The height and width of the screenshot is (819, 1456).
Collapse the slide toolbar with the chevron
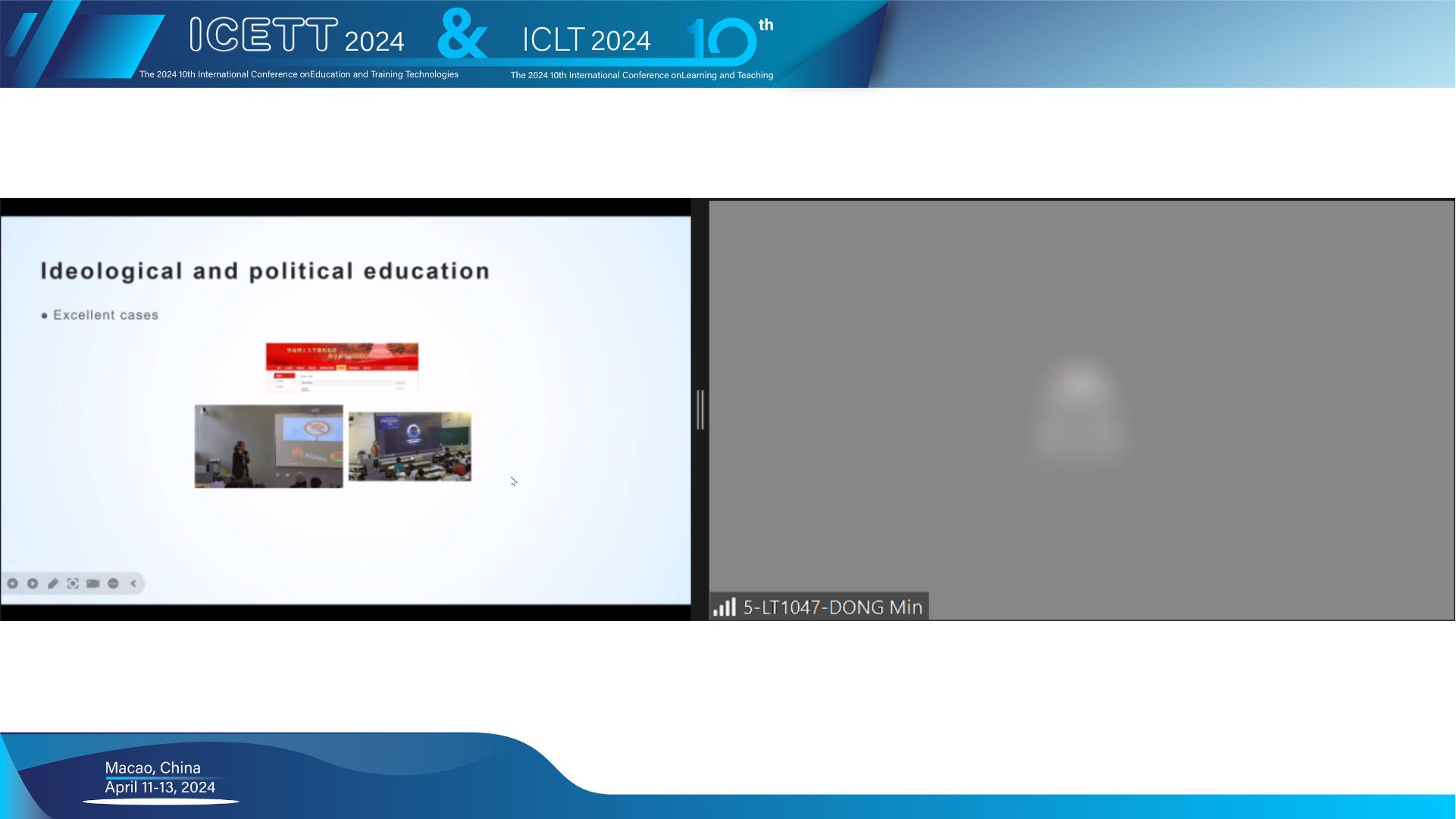(x=133, y=584)
